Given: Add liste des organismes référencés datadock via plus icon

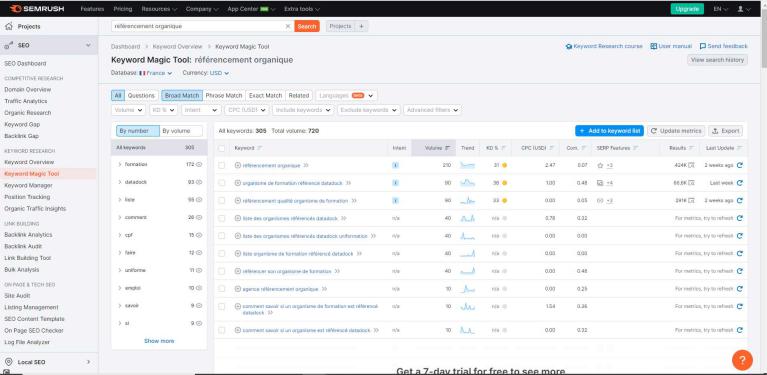Looking at the screenshot, I should [x=238, y=218].
